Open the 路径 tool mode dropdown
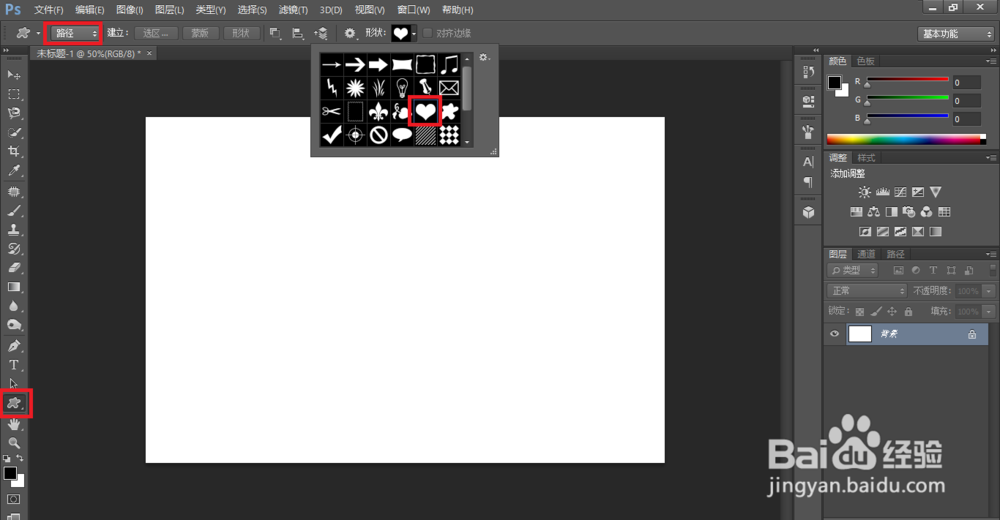 [x=75, y=33]
